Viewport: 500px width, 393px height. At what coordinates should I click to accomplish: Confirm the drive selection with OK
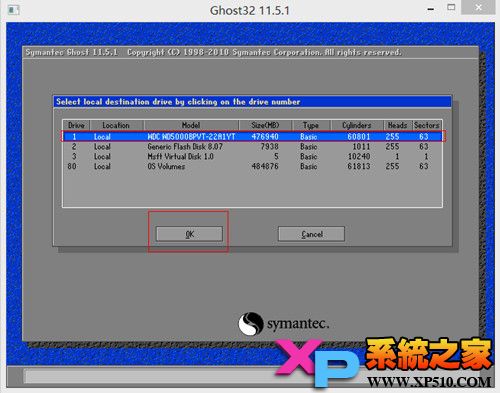[x=189, y=234]
